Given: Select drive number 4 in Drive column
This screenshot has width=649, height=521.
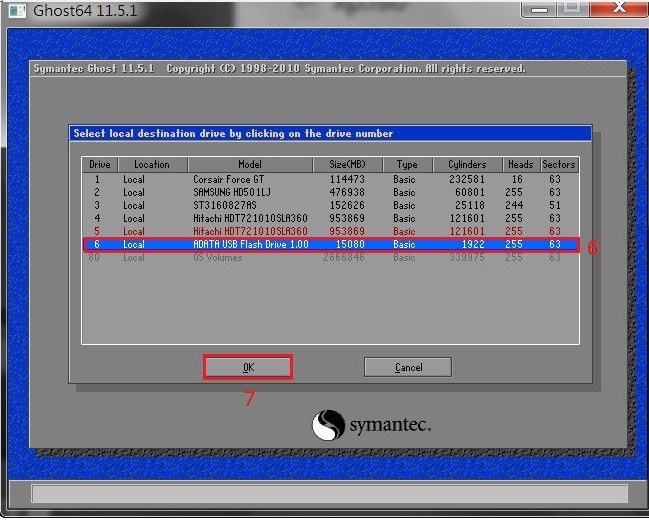Looking at the screenshot, I should 97,218.
